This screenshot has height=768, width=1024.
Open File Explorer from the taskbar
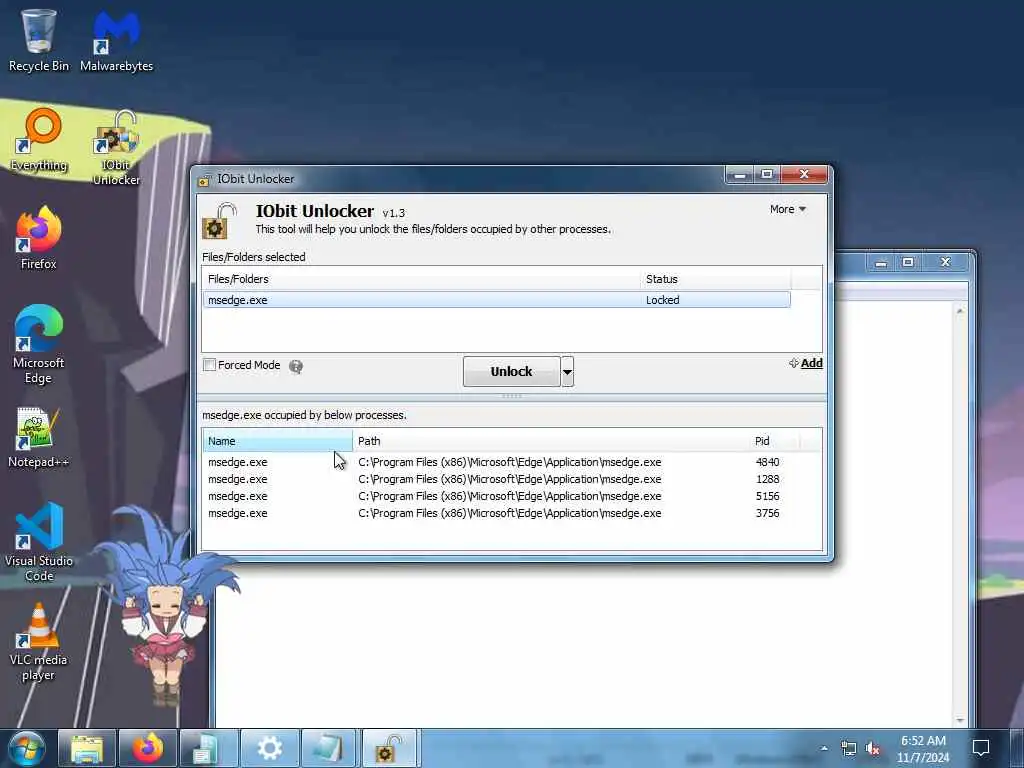tap(87, 748)
